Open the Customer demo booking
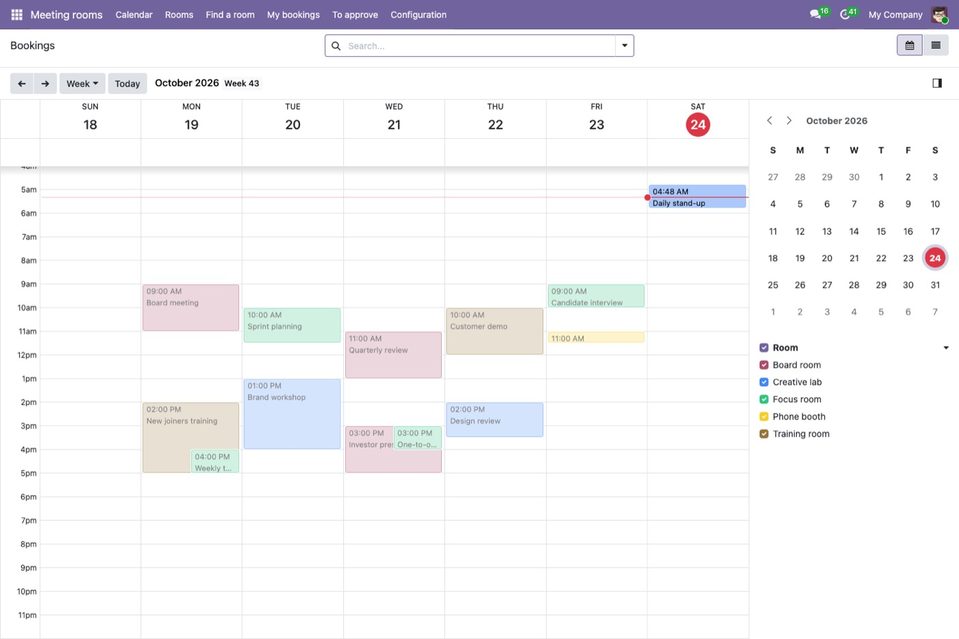 coord(495,331)
